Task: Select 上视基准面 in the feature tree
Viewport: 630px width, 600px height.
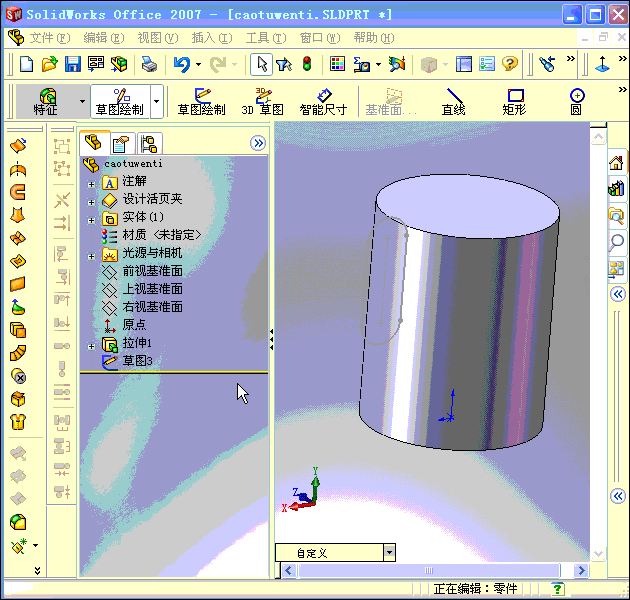Action: click(152, 289)
